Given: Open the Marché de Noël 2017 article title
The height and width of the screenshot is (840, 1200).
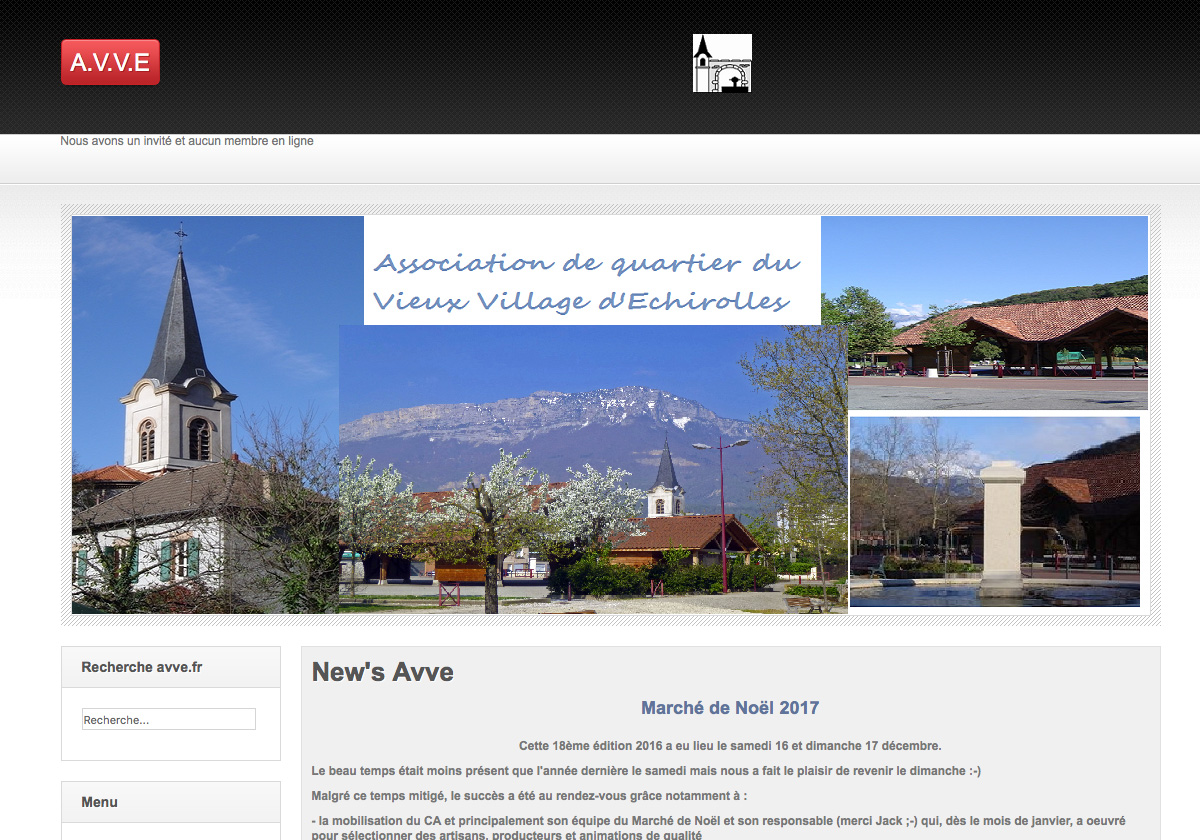Looking at the screenshot, I should [x=730, y=708].
